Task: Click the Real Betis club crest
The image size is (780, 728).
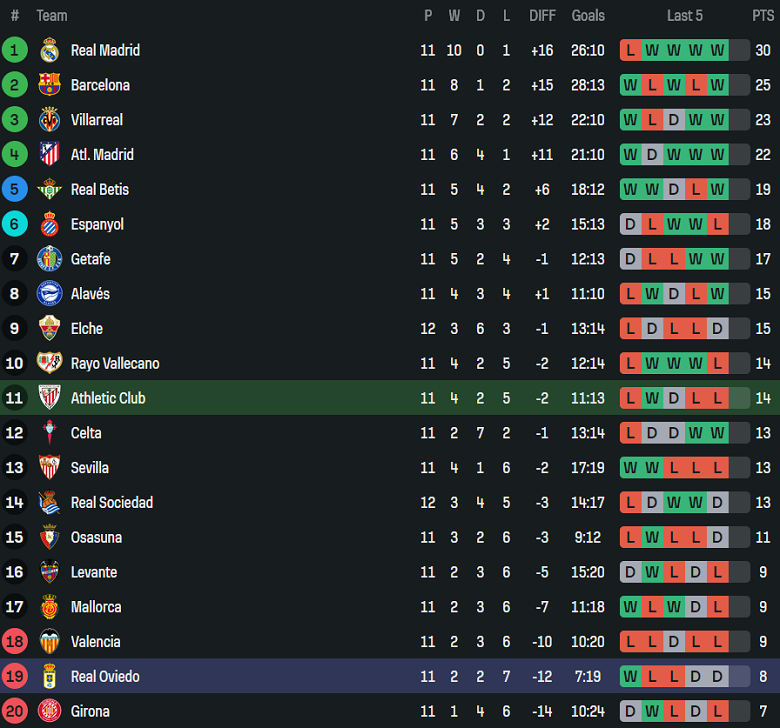Action: pos(49,189)
